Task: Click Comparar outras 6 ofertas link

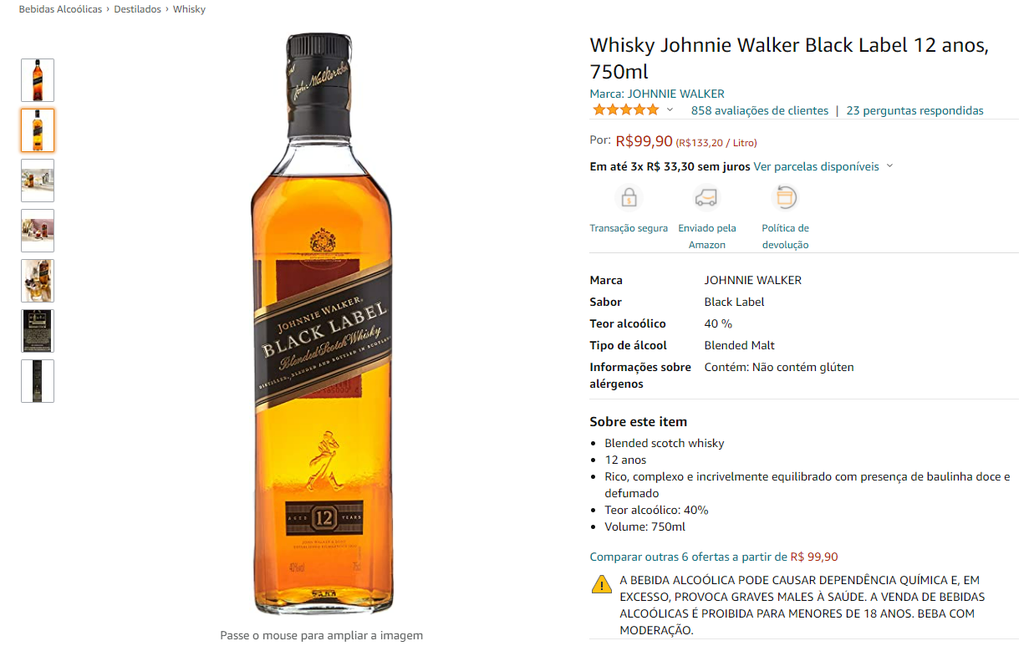Action: click(688, 557)
